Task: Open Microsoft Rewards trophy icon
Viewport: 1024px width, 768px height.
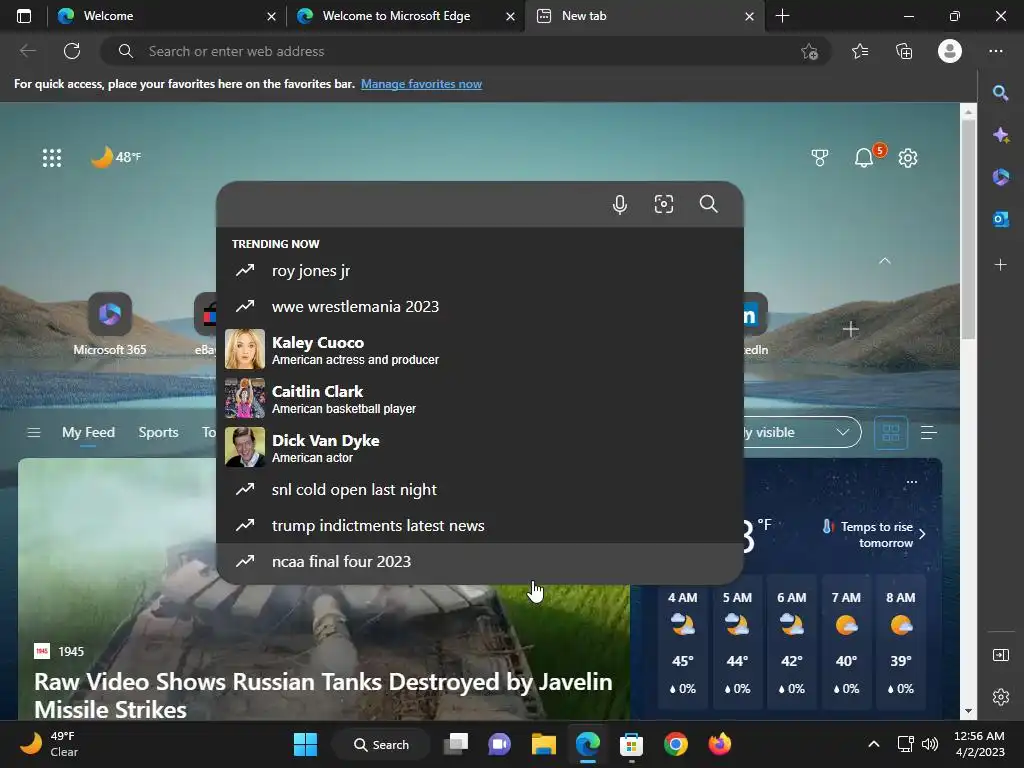Action: coord(820,157)
